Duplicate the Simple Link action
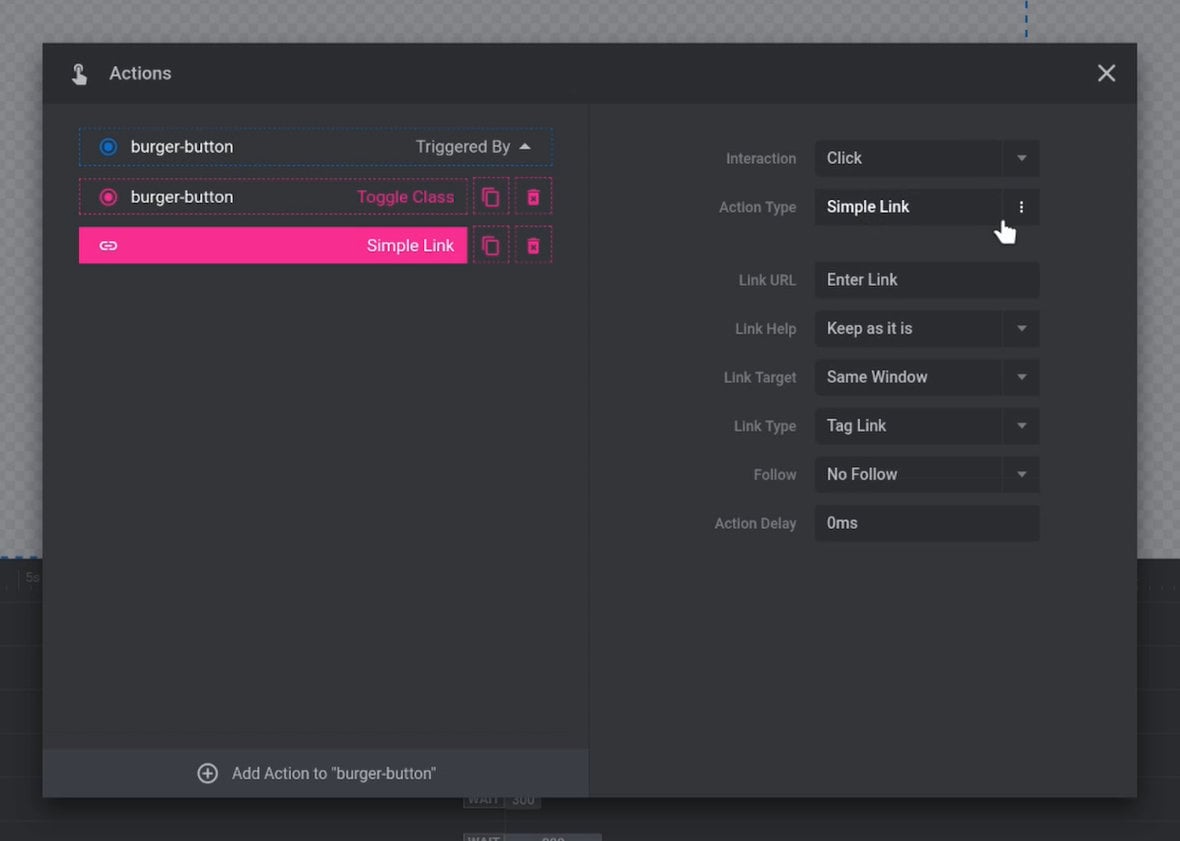Image resolution: width=1180 pixels, height=841 pixels. click(491, 245)
